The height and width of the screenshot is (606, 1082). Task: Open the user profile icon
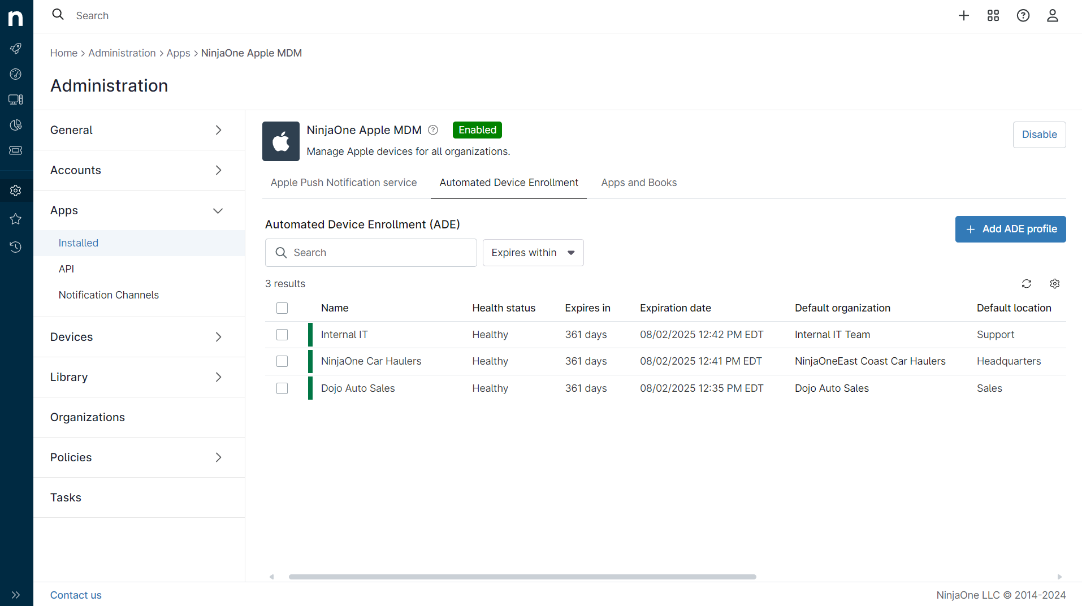(x=1052, y=16)
